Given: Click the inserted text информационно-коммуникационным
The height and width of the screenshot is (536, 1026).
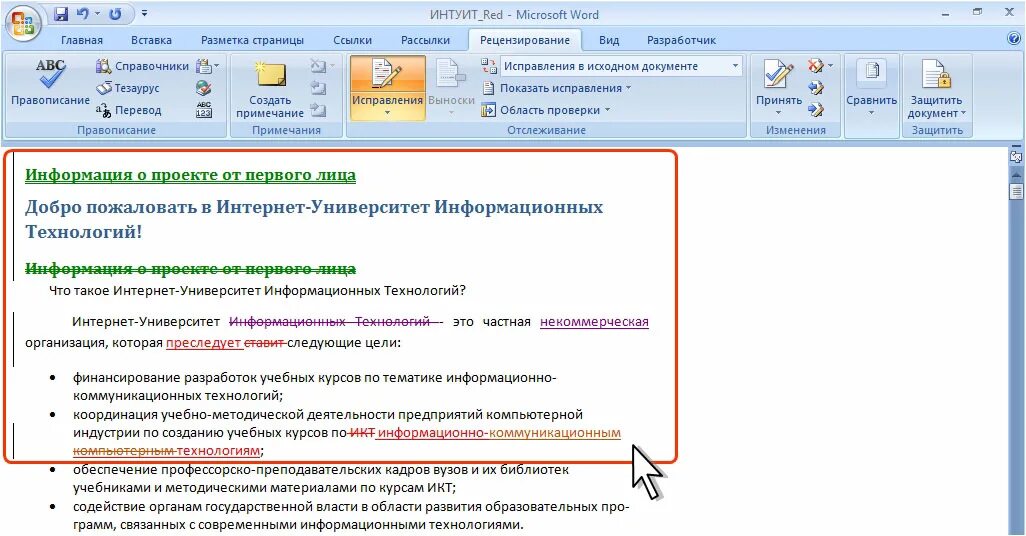Looking at the screenshot, I should [499, 433].
